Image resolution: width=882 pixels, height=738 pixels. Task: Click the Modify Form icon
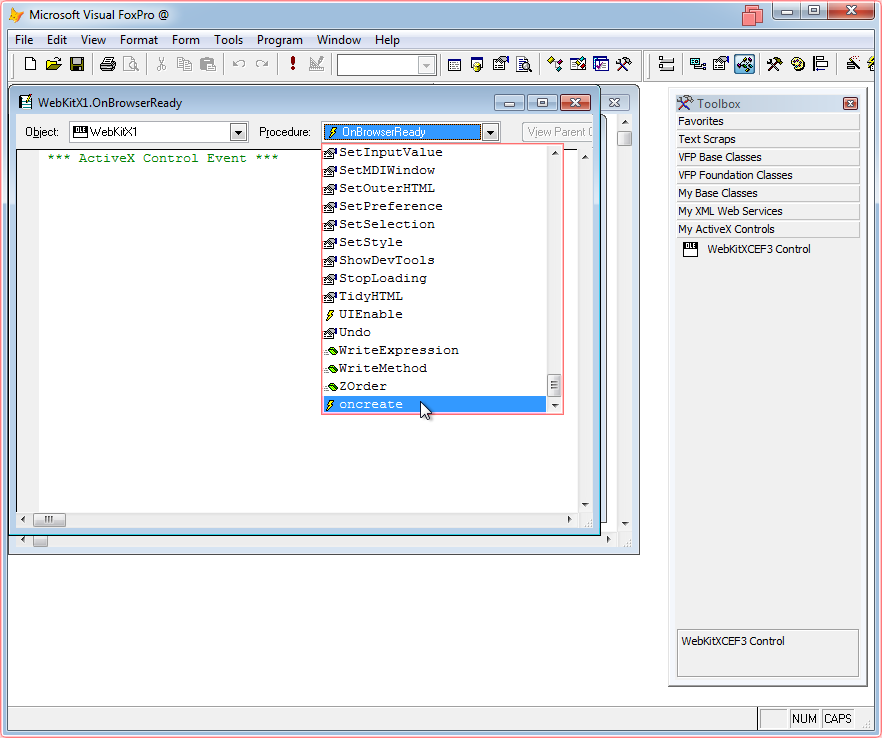[x=316, y=64]
